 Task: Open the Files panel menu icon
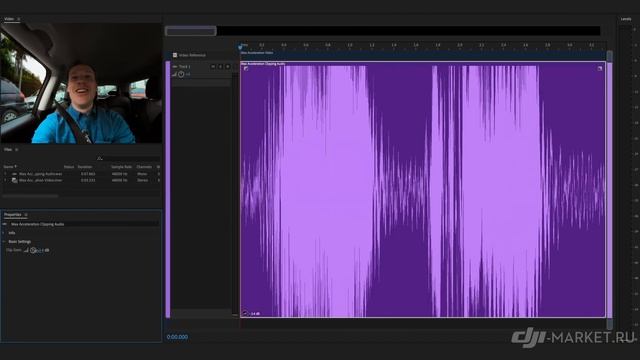(17, 150)
